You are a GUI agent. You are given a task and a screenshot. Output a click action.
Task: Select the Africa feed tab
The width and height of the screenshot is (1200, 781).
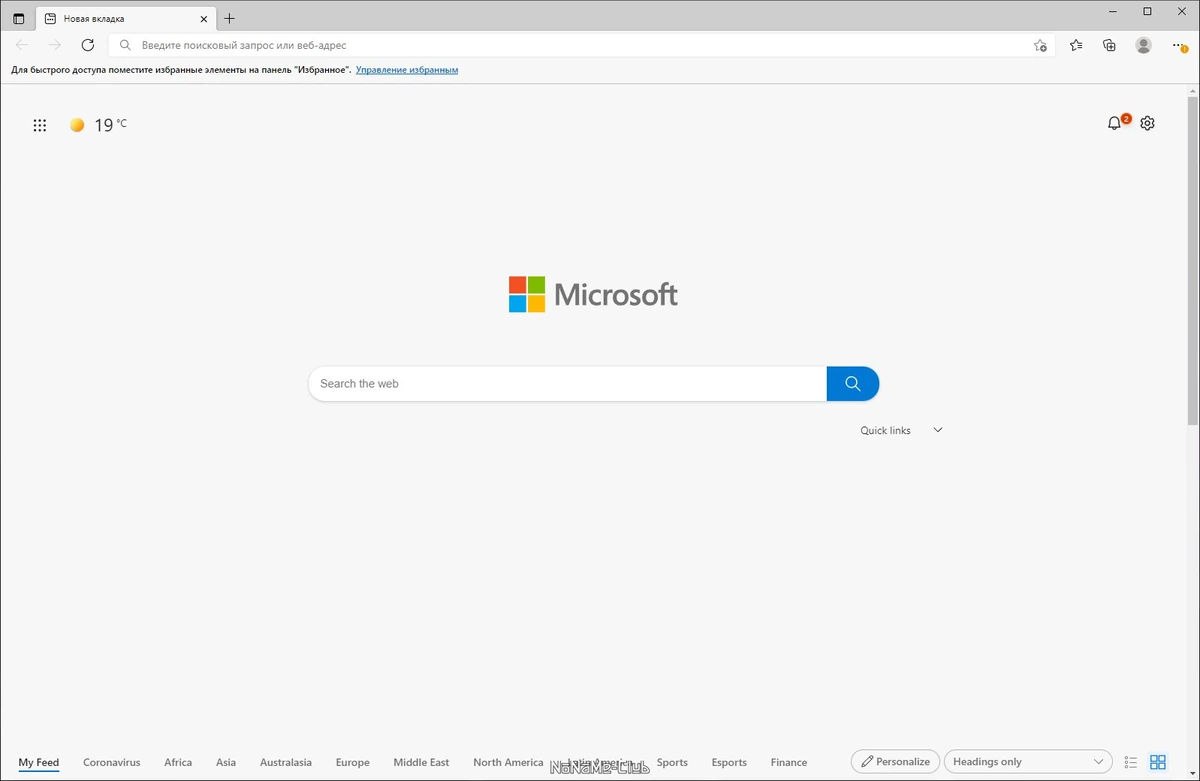pos(178,762)
